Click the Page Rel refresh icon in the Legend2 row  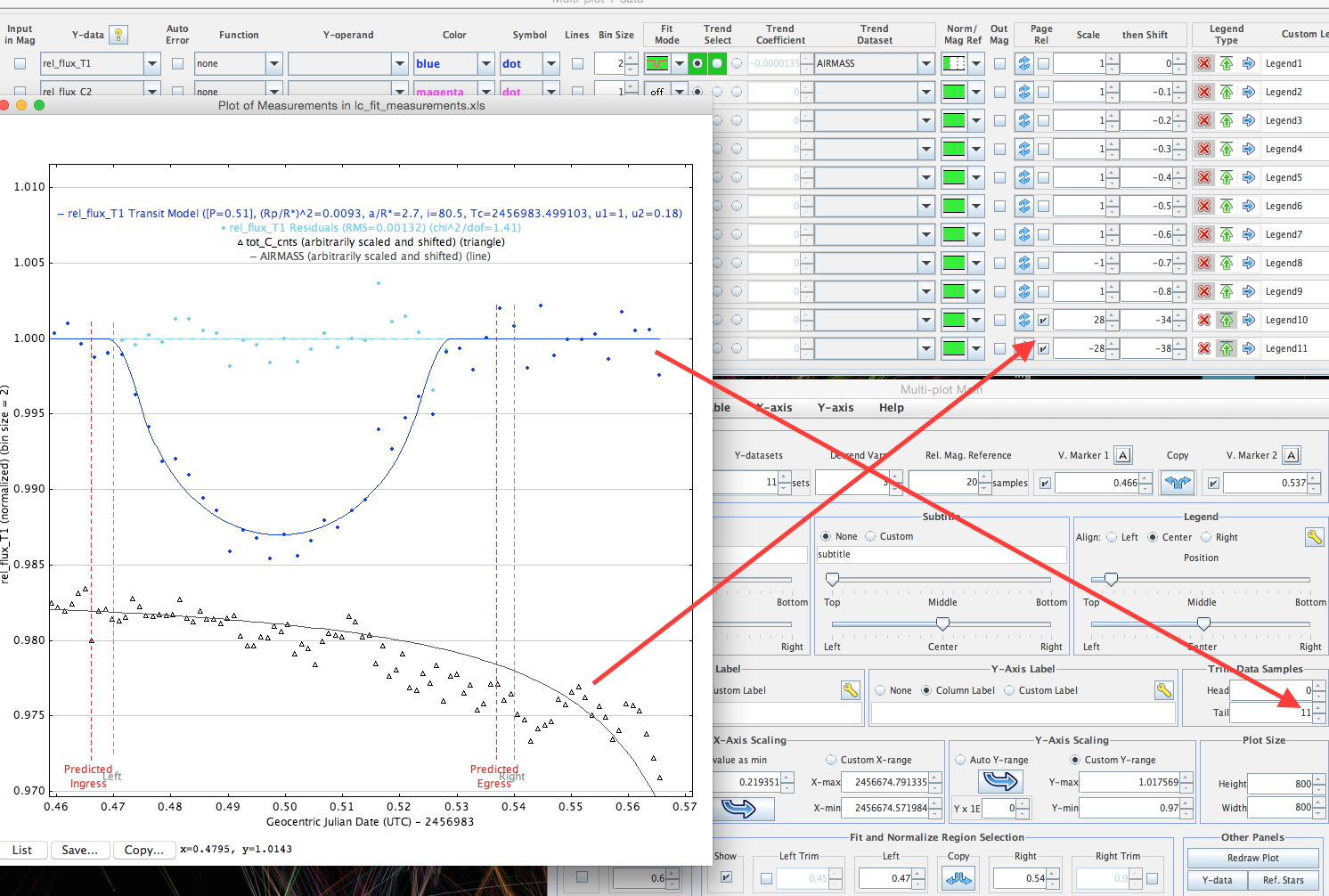[x=1024, y=92]
